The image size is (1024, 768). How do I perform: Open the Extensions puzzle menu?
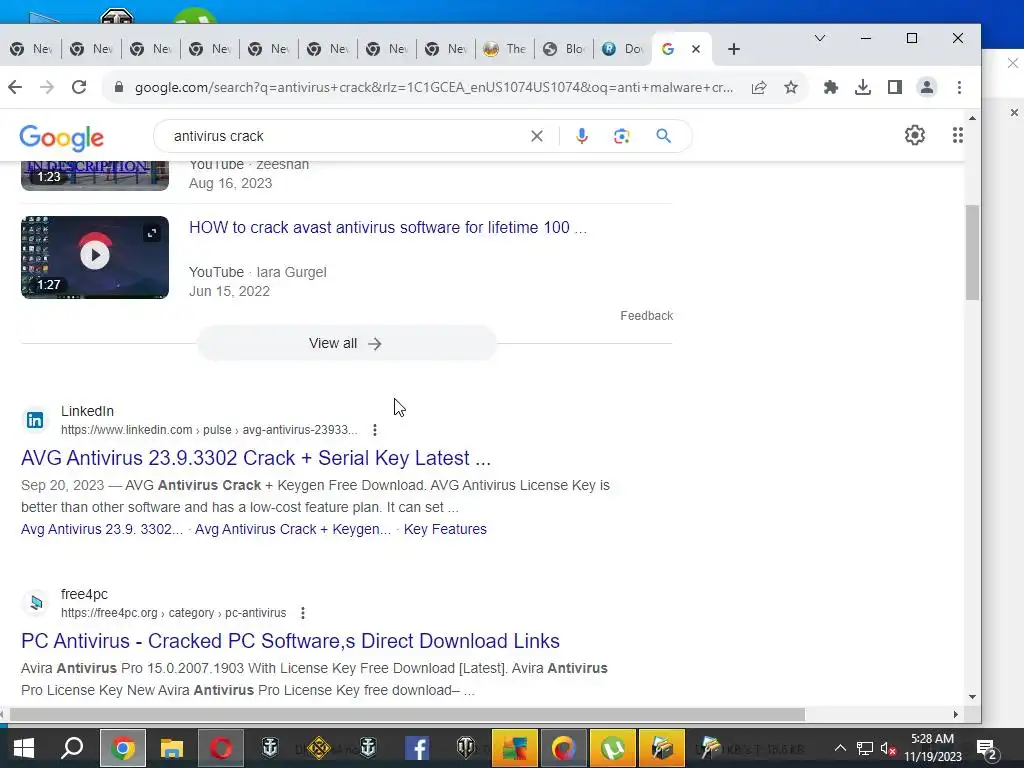pos(831,88)
